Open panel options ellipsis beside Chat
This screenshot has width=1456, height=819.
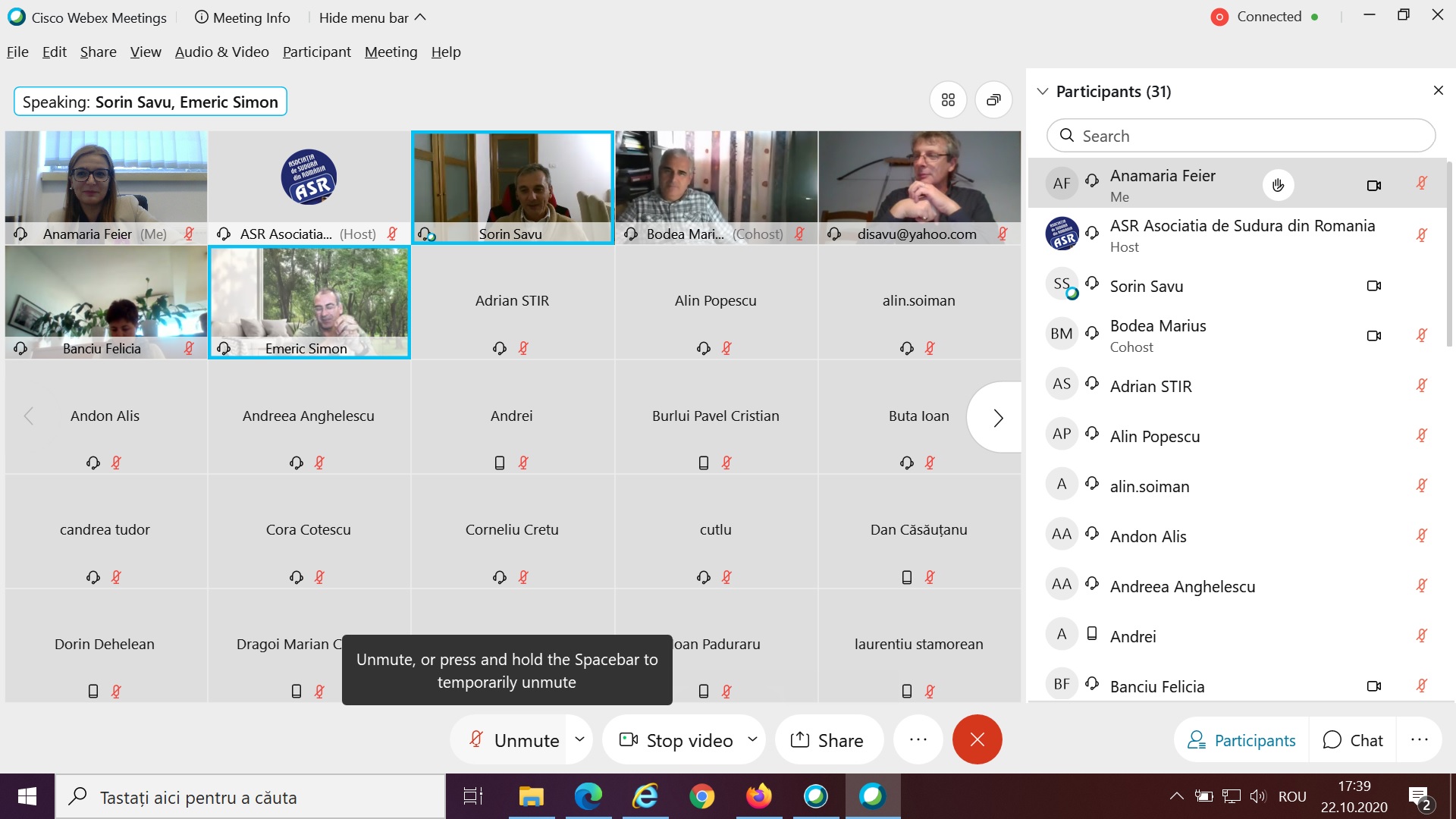pos(1419,739)
